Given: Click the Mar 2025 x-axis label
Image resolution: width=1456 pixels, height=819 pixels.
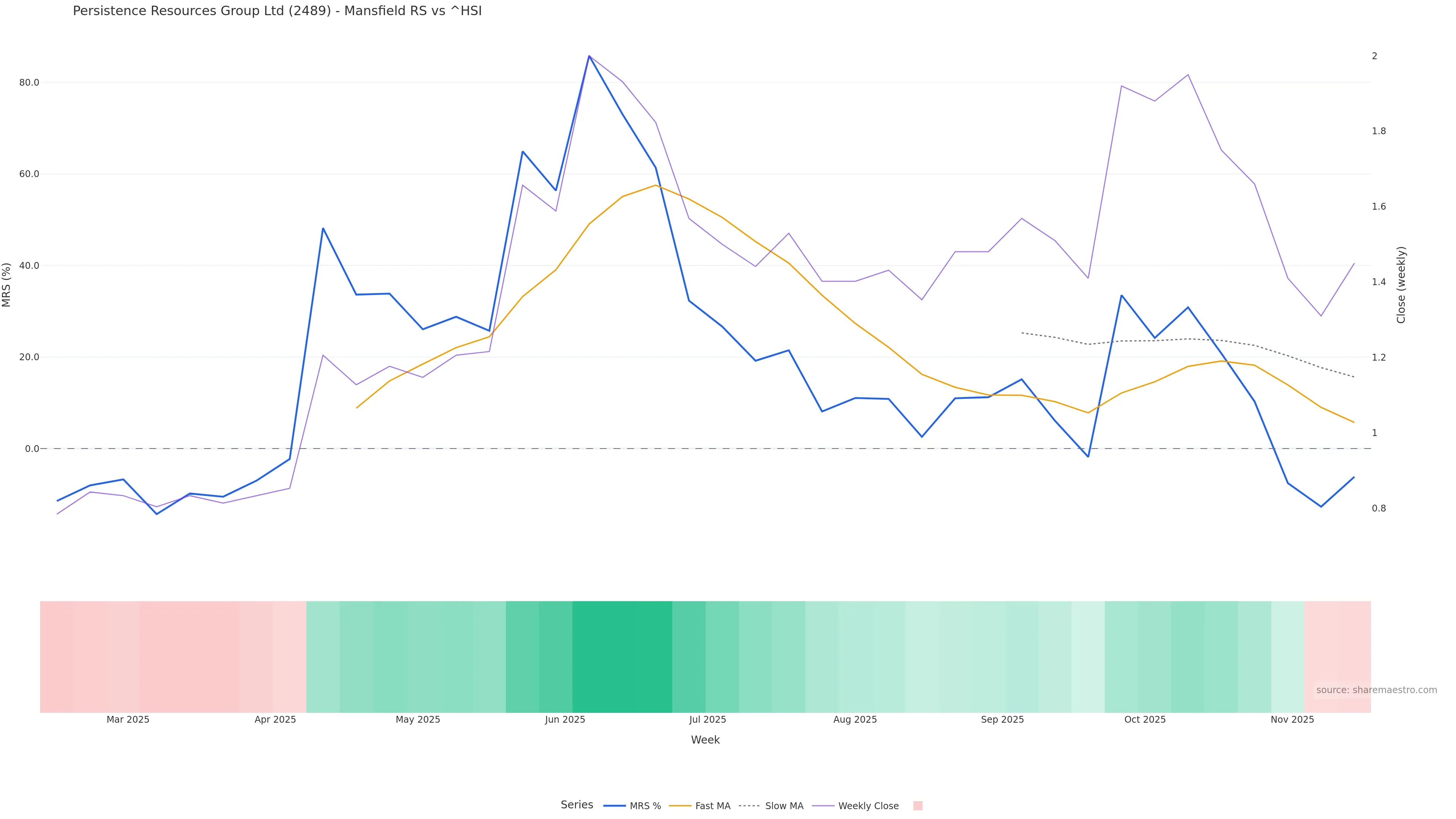Looking at the screenshot, I should coord(128,720).
